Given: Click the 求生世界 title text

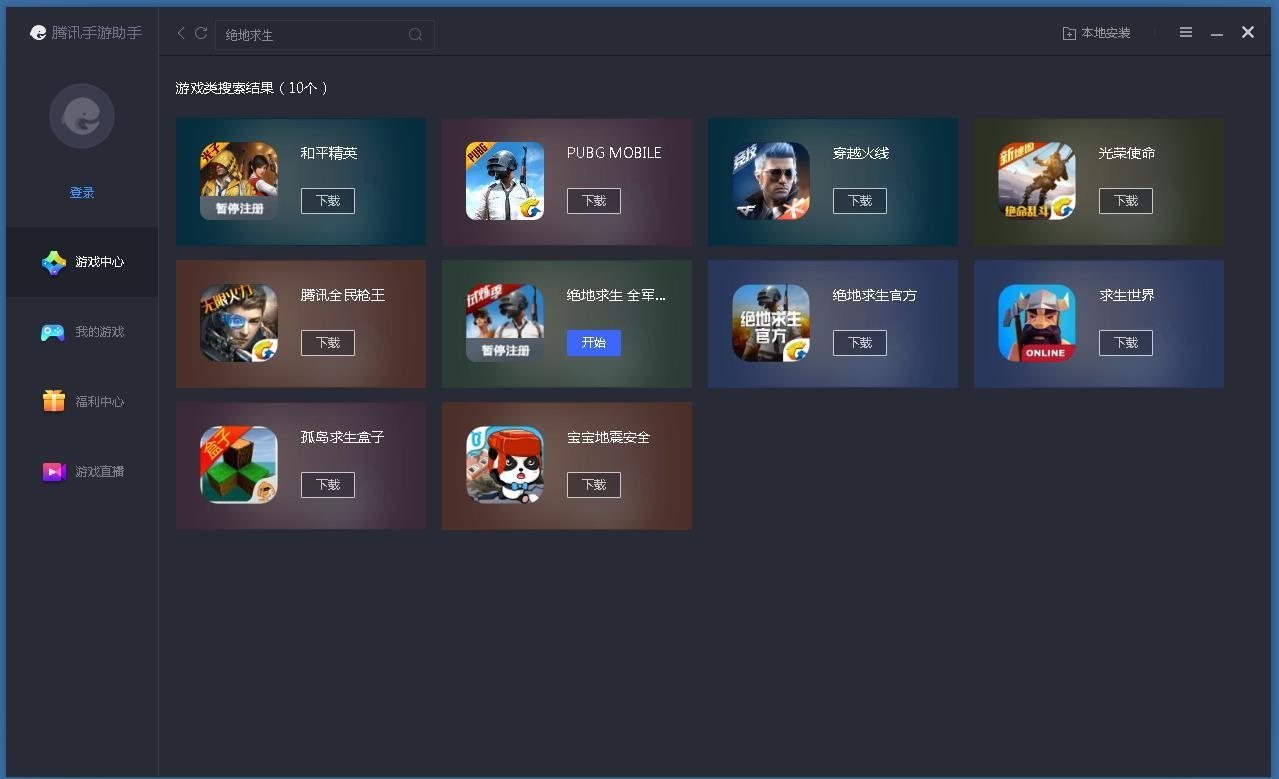Looking at the screenshot, I should [1127, 295].
